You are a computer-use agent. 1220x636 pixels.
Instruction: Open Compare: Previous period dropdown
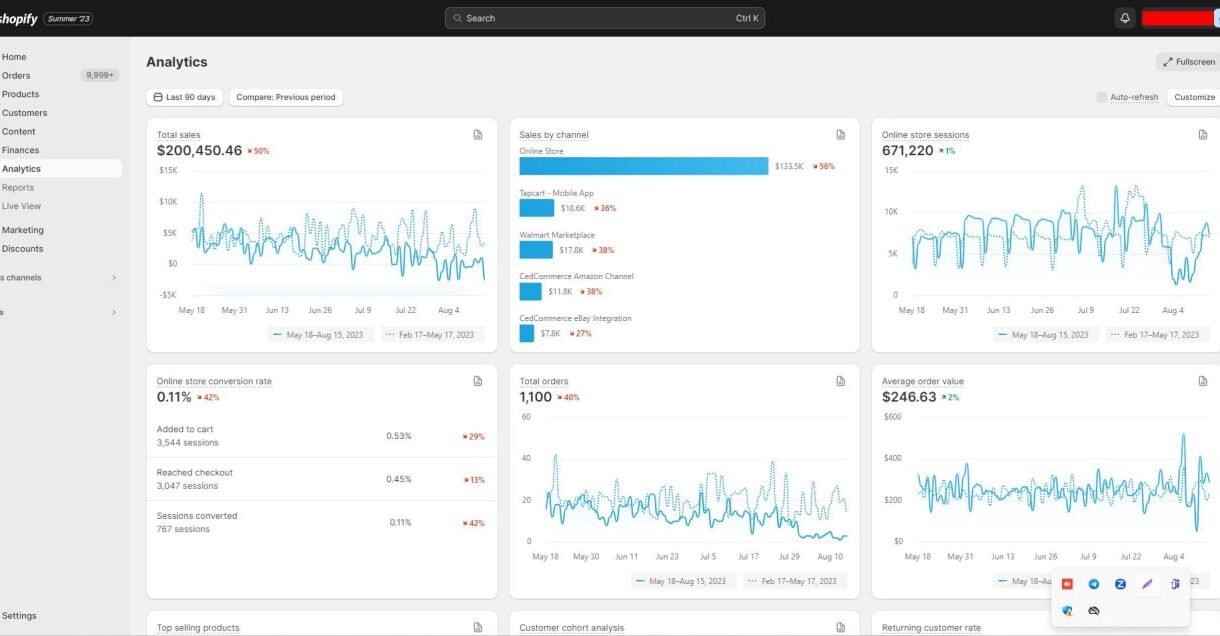pos(286,97)
